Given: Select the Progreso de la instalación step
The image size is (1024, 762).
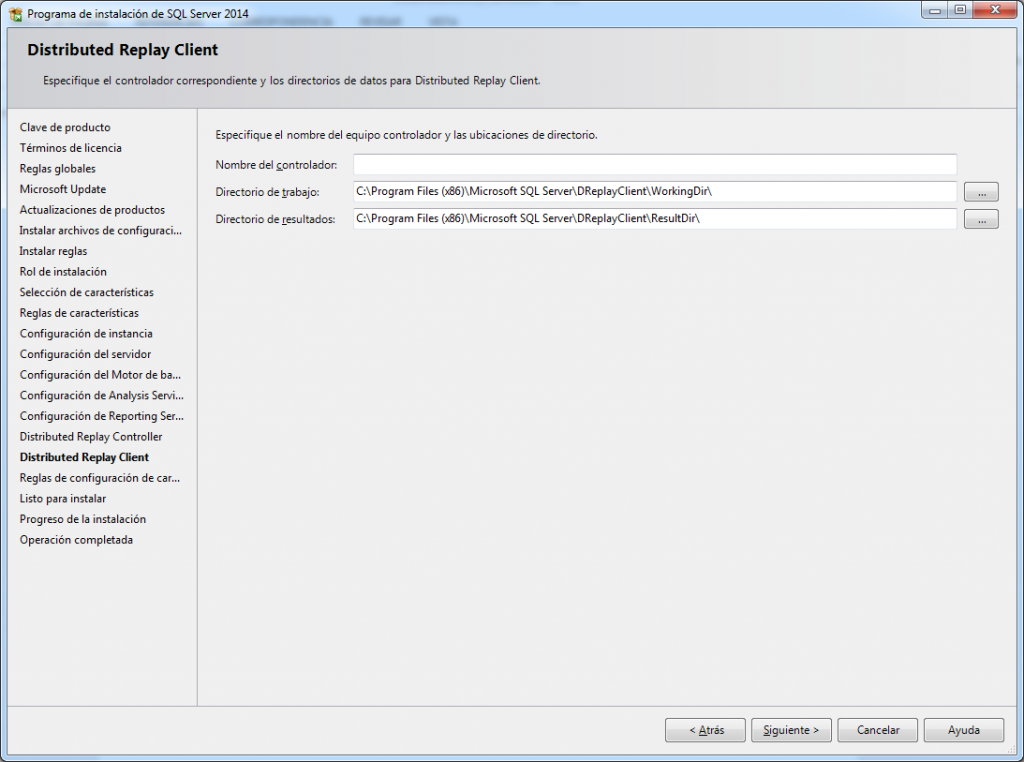Looking at the screenshot, I should pyautogui.click(x=82, y=519).
